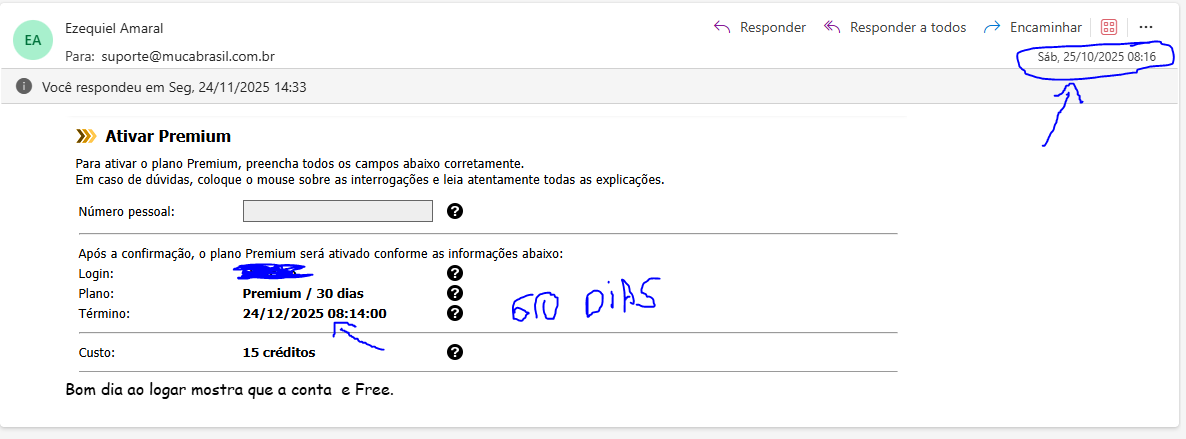Select sender name Ezequiel Amaral
Viewport: 1186px width, 439px height.
pos(113,28)
